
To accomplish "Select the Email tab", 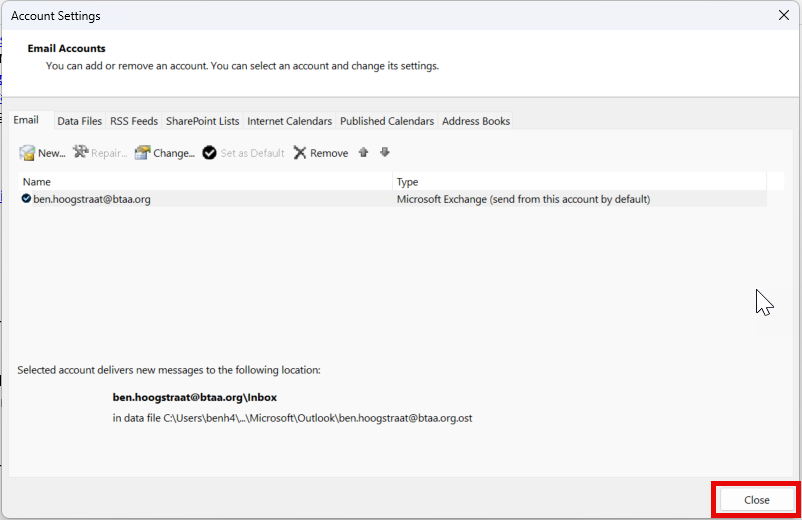I will point(26,120).
